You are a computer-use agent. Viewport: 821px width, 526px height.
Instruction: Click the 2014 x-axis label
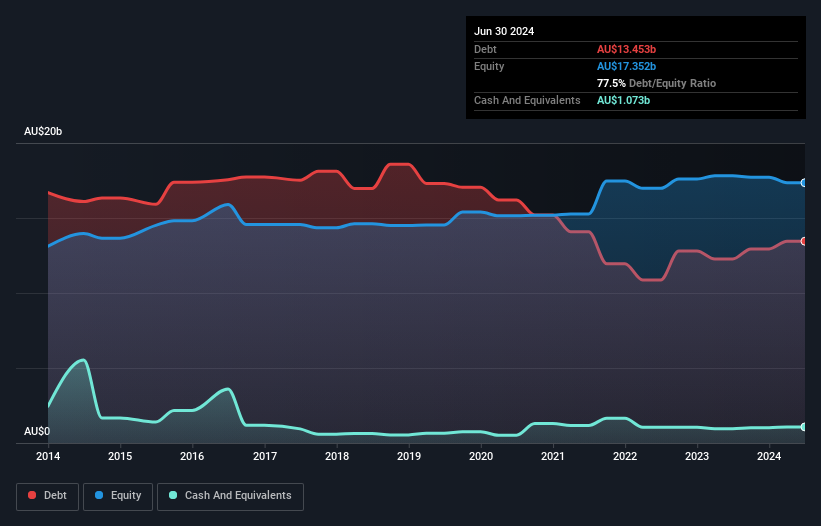[x=48, y=456]
